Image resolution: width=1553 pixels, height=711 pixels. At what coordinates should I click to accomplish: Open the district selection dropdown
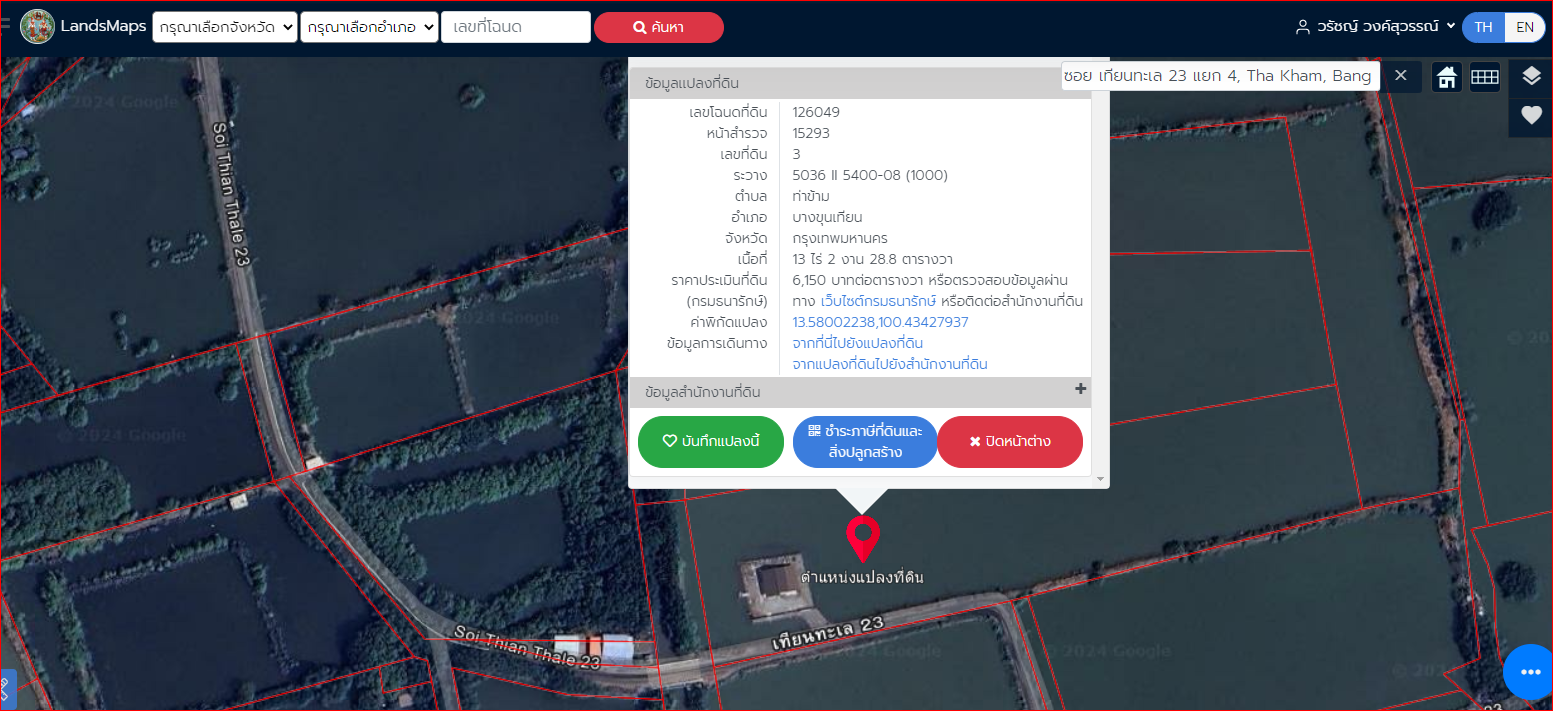coord(370,27)
